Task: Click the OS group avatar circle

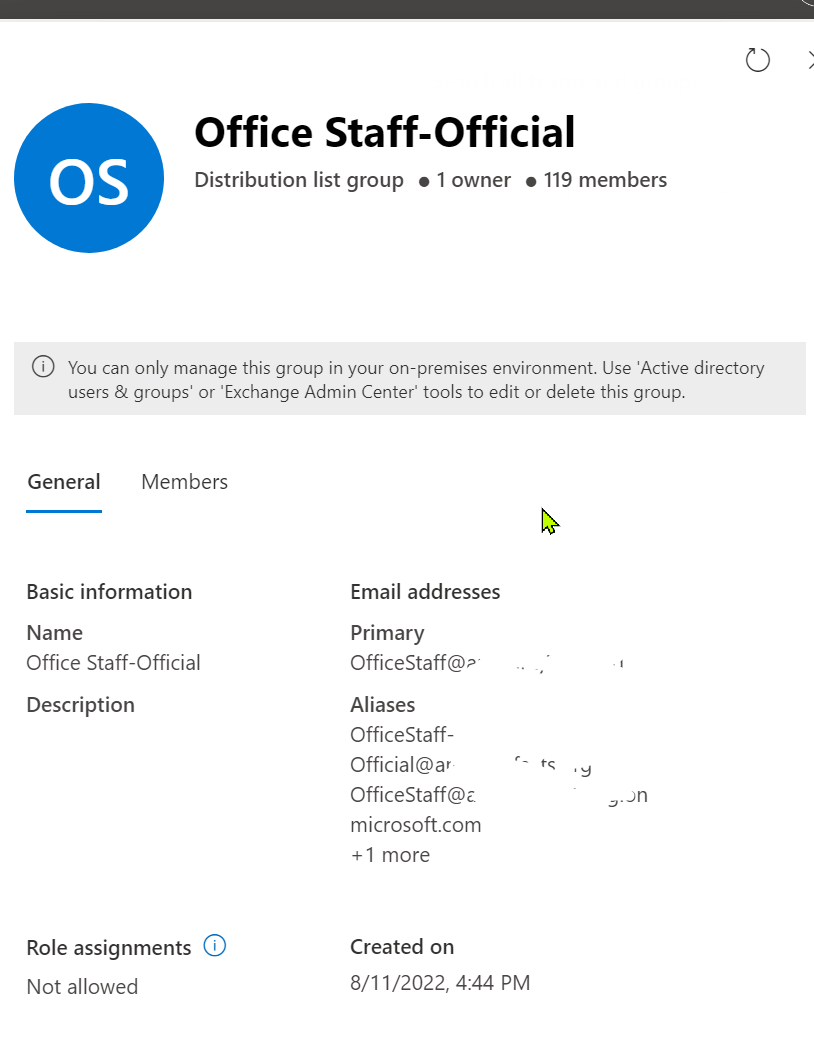Action: pos(89,177)
